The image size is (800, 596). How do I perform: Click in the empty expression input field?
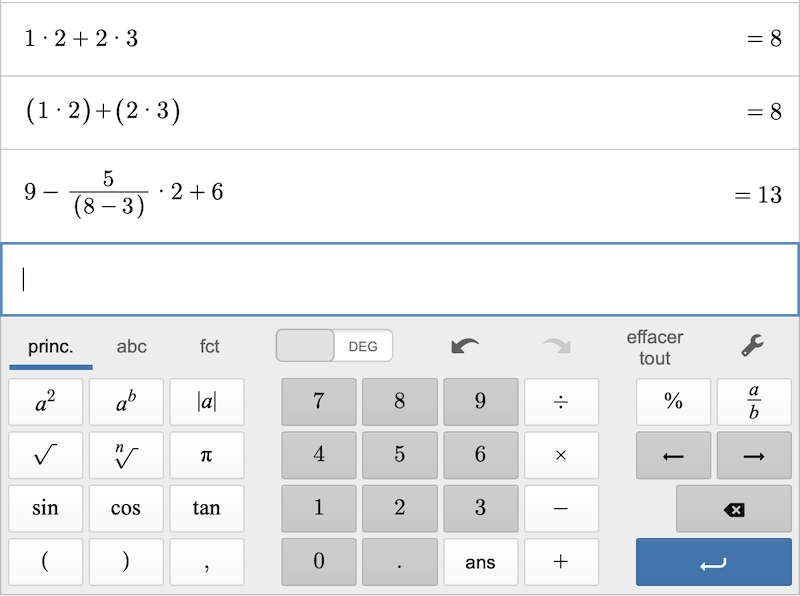point(400,280)
